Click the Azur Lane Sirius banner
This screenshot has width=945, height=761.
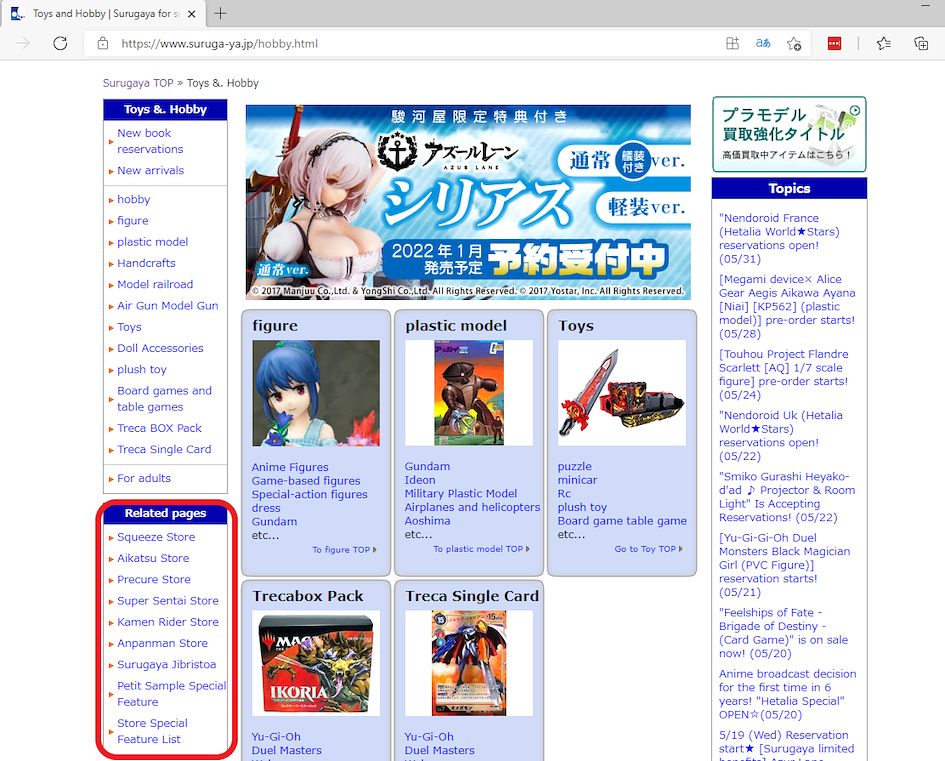(x=468, y=202)
